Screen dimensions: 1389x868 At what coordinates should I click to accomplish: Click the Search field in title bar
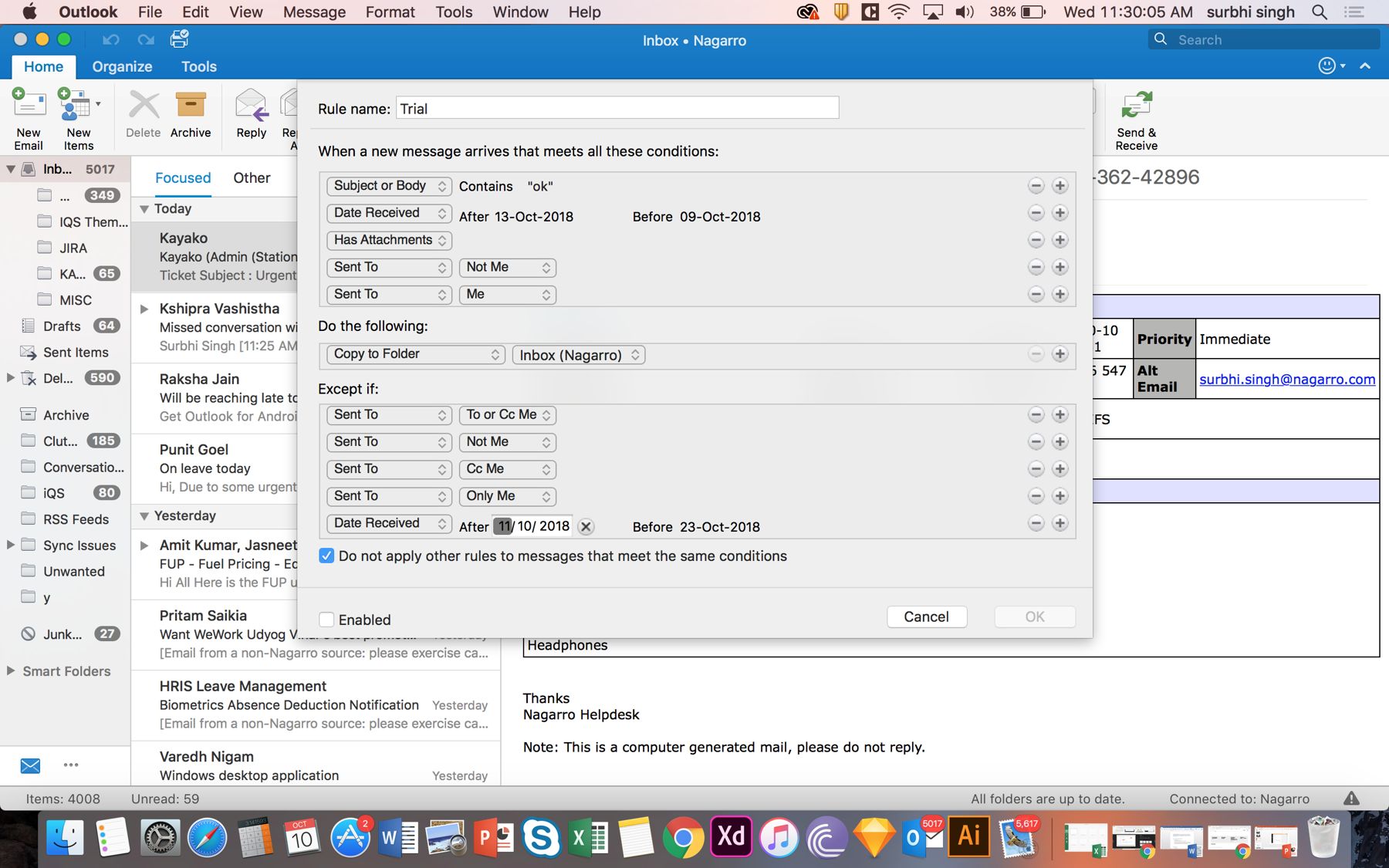[1263, 39]
